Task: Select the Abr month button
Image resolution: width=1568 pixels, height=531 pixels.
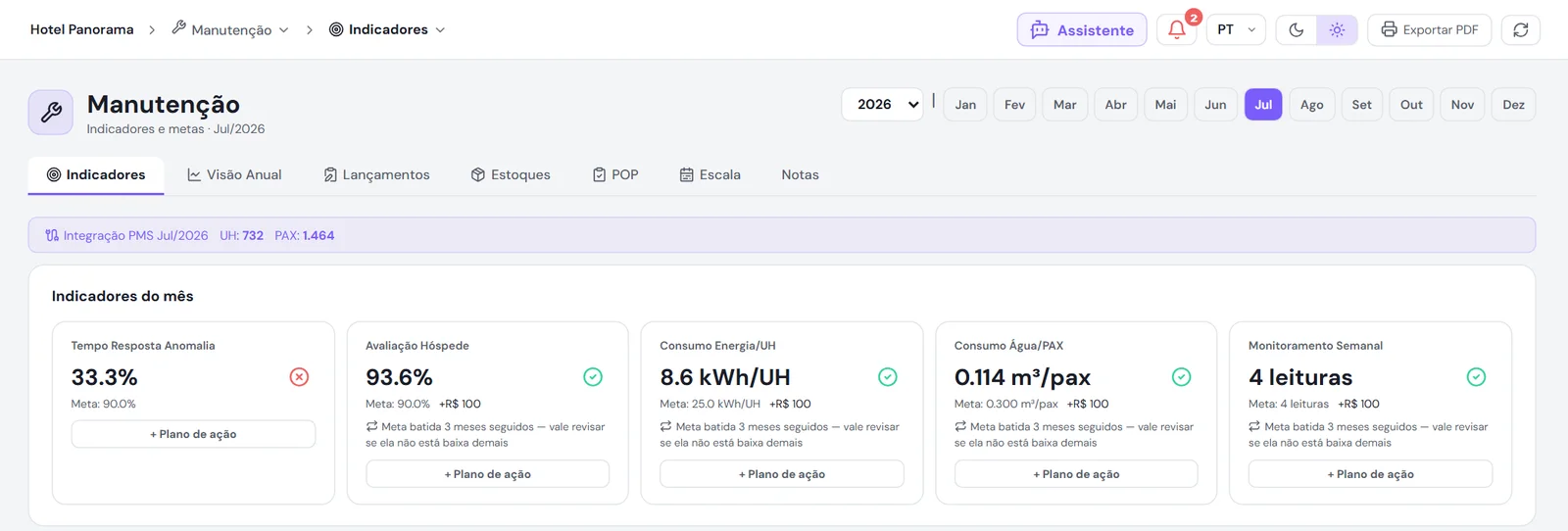Action: [1115, 105]
